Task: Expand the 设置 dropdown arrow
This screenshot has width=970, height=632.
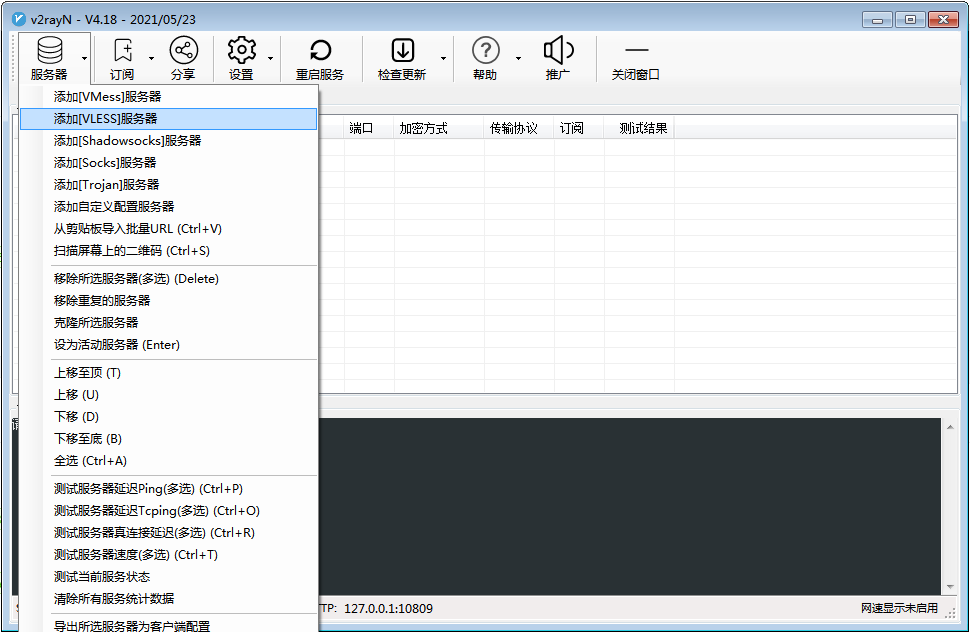Action: coord(270,59)
